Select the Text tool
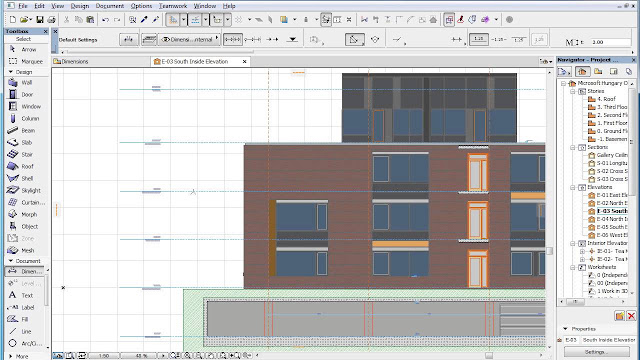This screenshot has height=360, width=640. pos(27,295)
